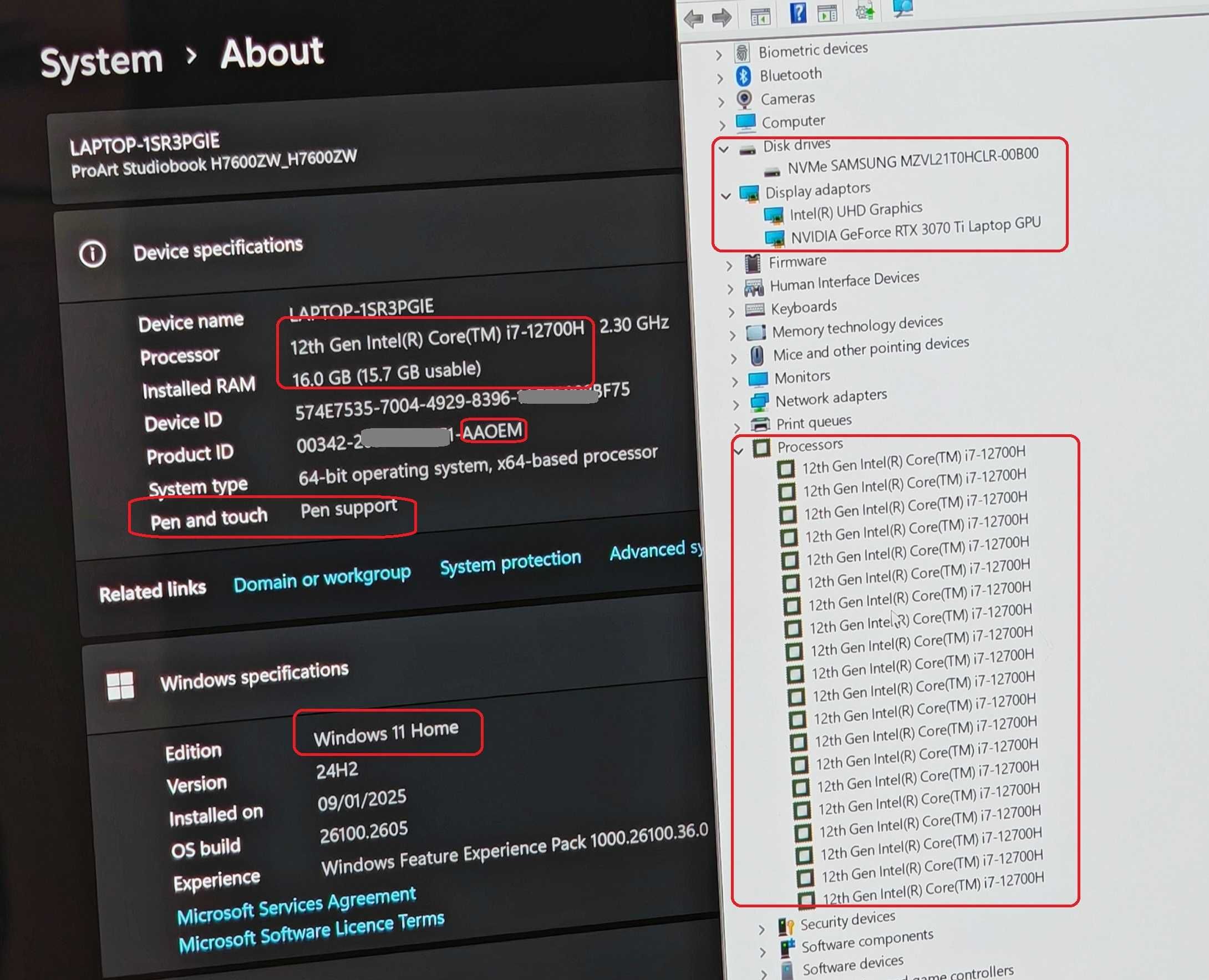Open the Domain or workgroup link
Image resolution: width=1209 pixels, height=980 pixels.
(x=322, y=579)
